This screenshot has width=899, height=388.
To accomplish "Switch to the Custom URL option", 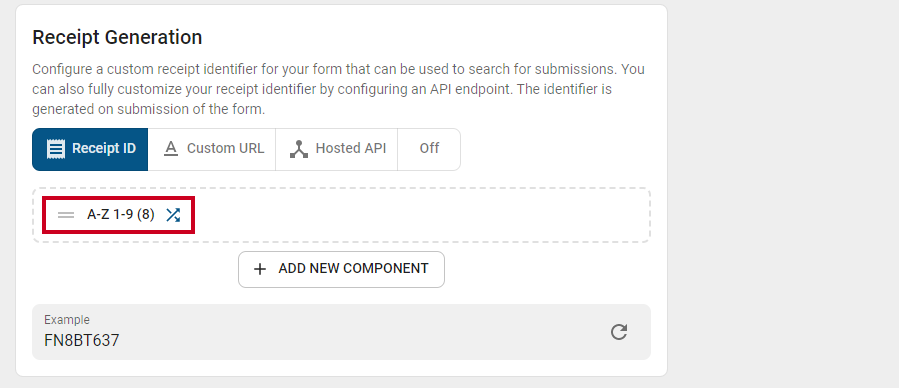I will (x=212, y=149).
